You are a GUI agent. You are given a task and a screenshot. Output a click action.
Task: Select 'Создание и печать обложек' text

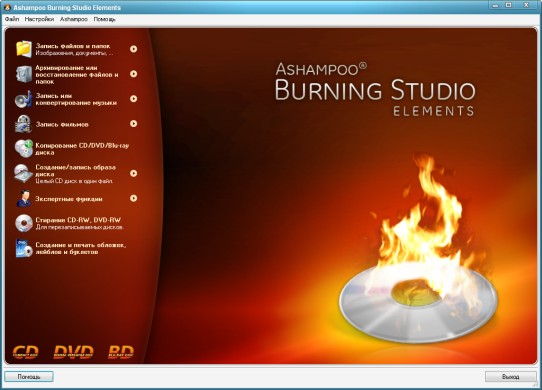coord(81,249)
